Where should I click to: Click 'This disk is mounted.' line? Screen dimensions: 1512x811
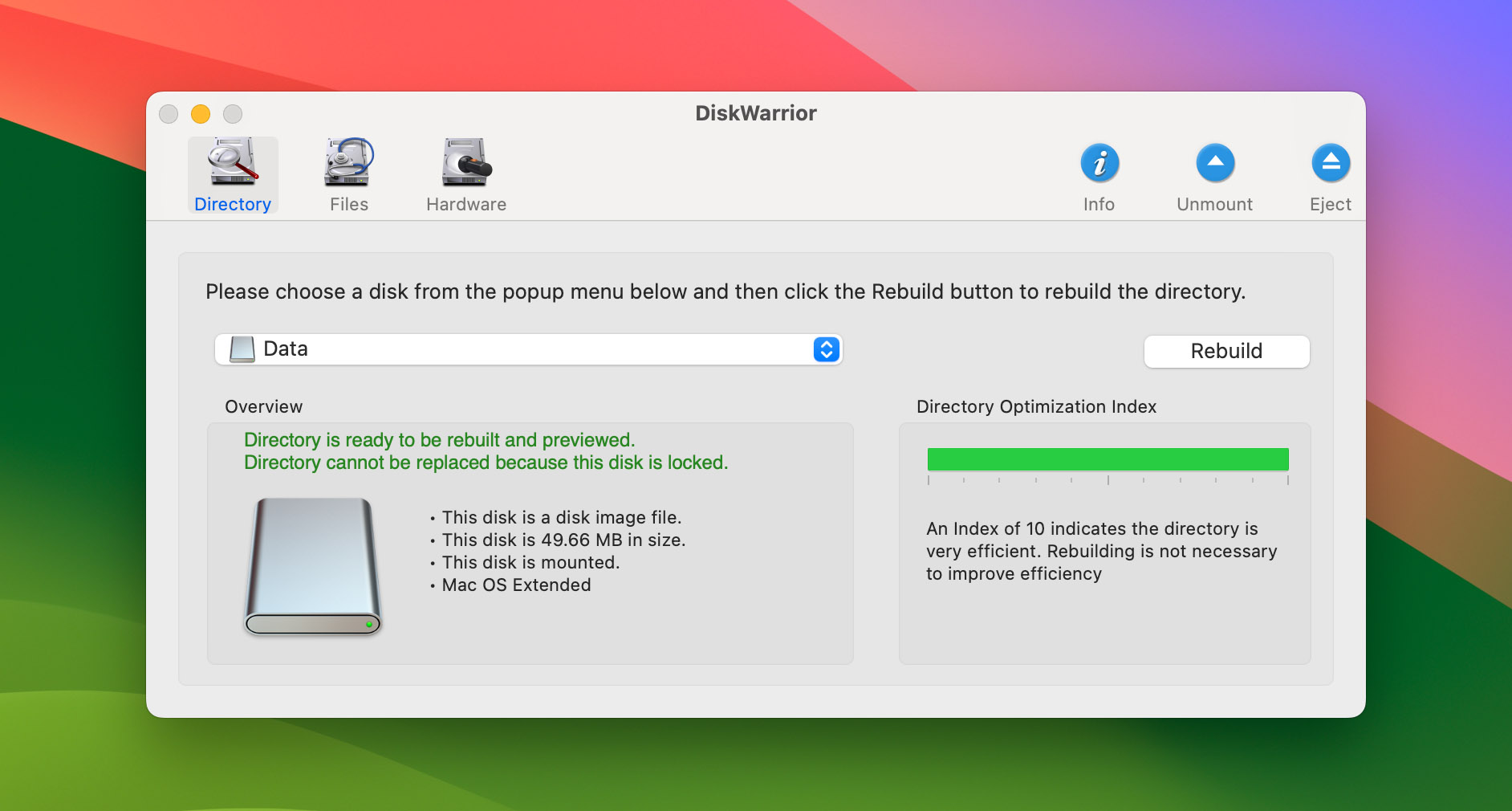[530, 563]
